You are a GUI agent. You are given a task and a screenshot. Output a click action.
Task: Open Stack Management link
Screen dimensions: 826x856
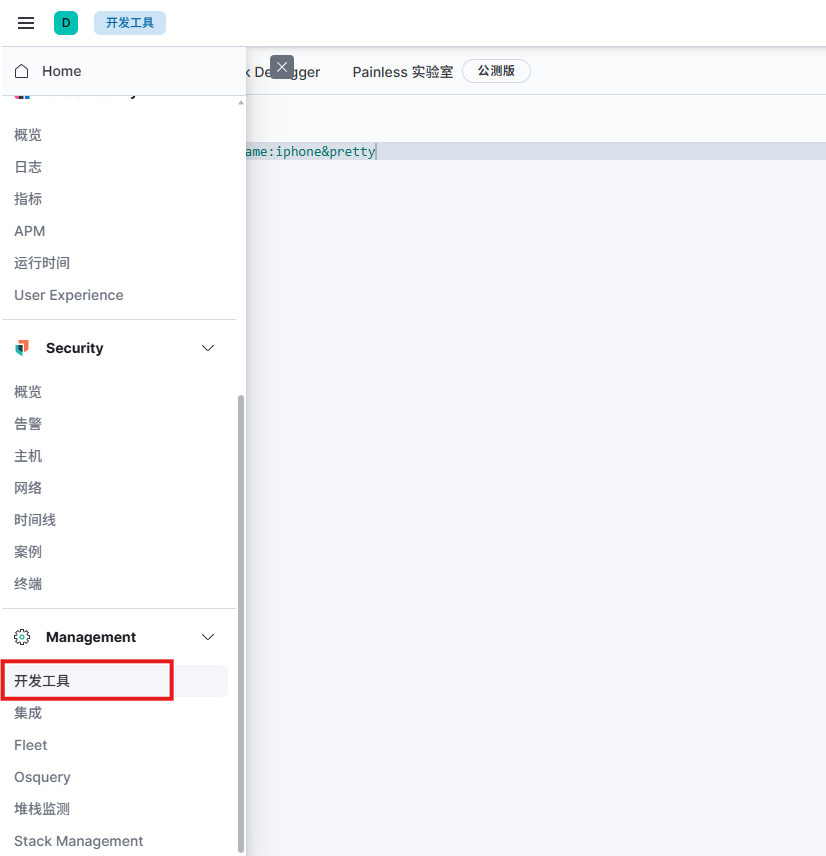pyautogui.click(x=79, y=841)
